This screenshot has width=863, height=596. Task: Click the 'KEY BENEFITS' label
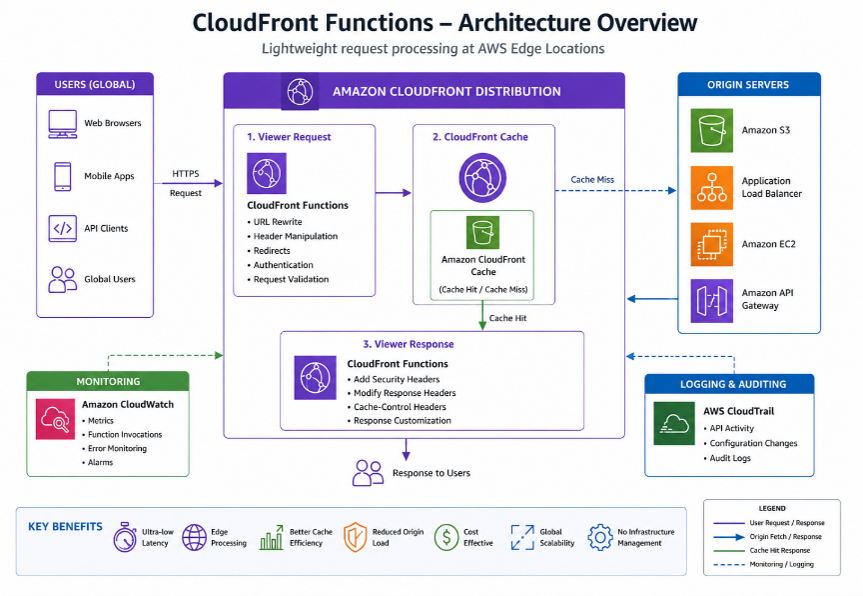65,527
